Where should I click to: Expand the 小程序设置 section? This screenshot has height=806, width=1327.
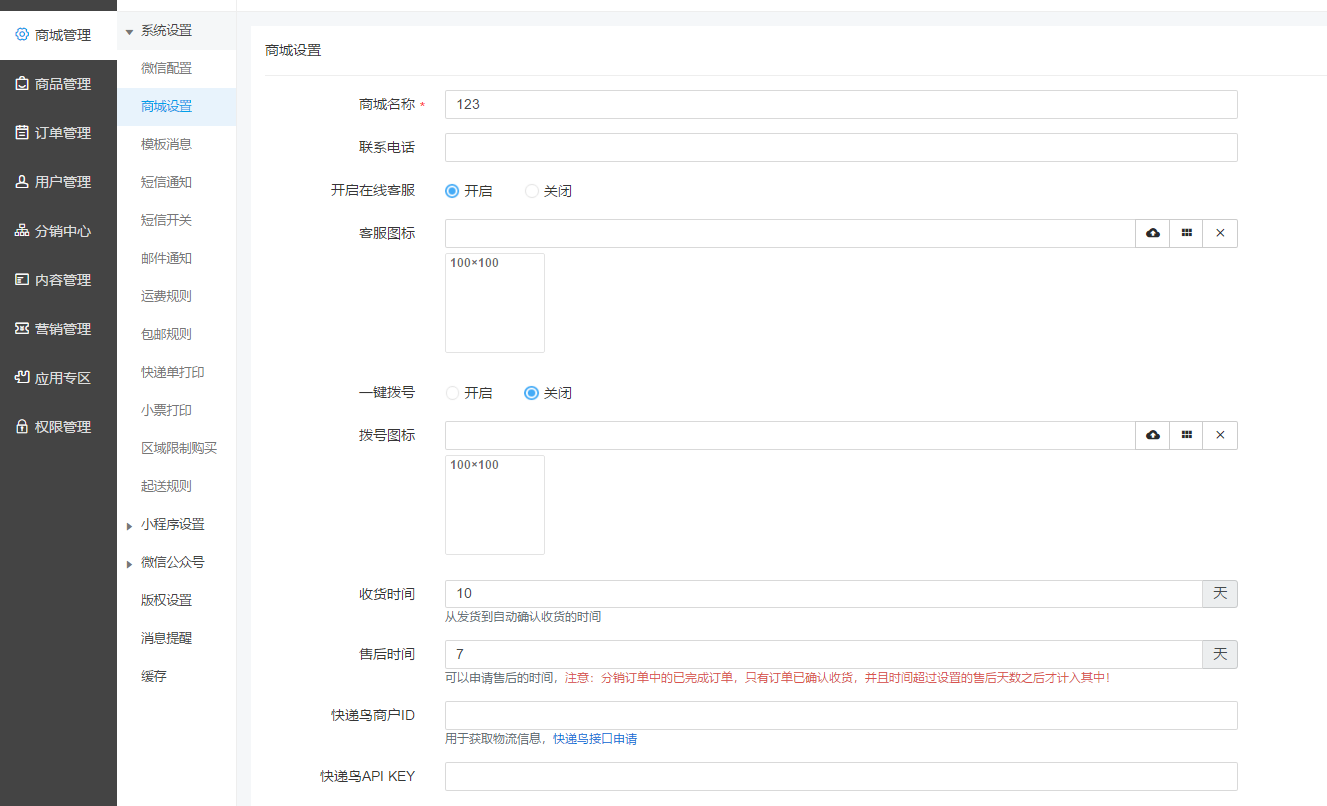tap(129, 526)
